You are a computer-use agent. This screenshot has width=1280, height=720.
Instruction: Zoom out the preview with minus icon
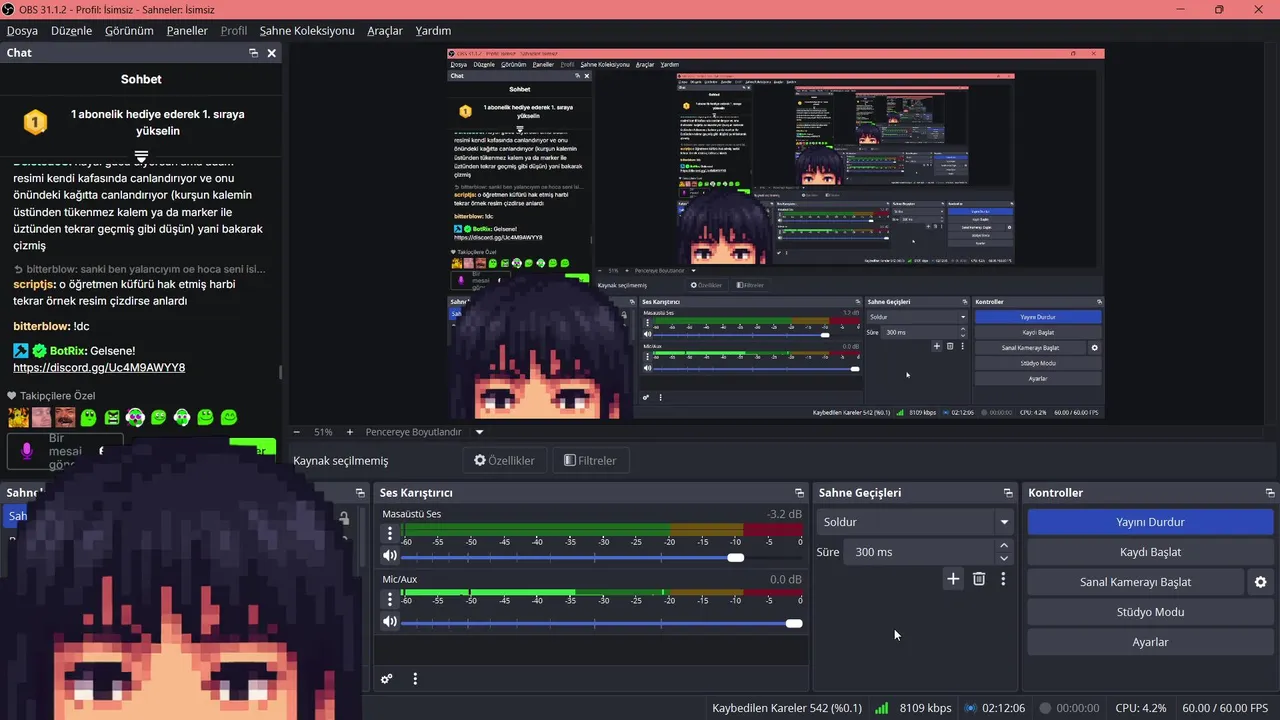pyautogui.click(x=296, y=432)
